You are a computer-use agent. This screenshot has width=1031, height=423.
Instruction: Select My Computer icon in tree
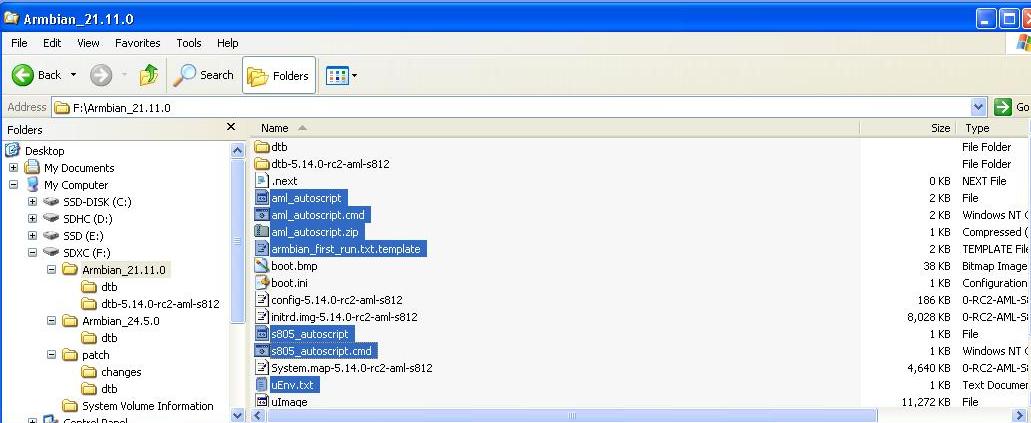pos(32,185)
